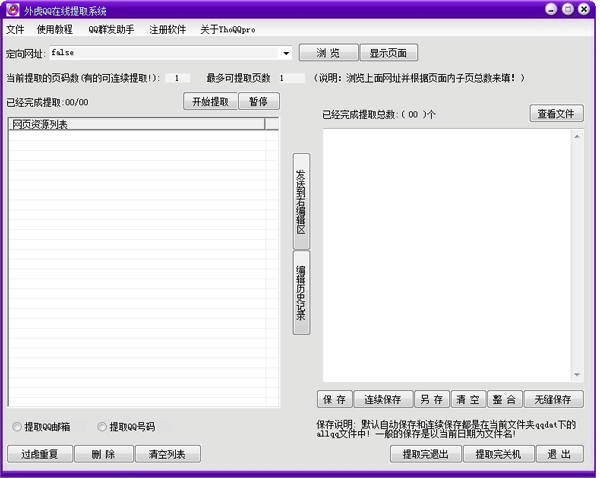Open the 注册软件 menu

click(x=167, y=29)
